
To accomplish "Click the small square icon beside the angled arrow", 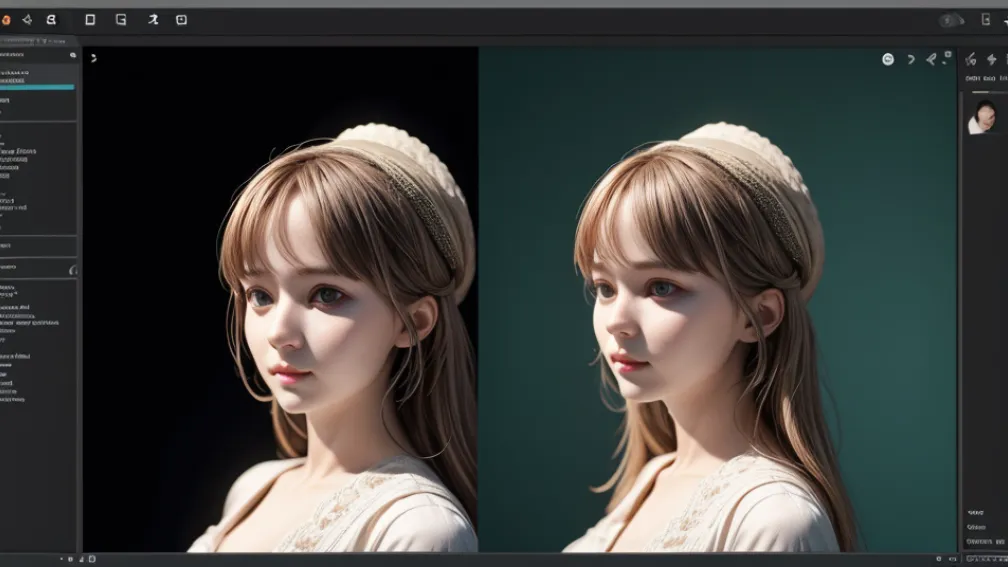I will pyautogui.click(x=948, y=55).
